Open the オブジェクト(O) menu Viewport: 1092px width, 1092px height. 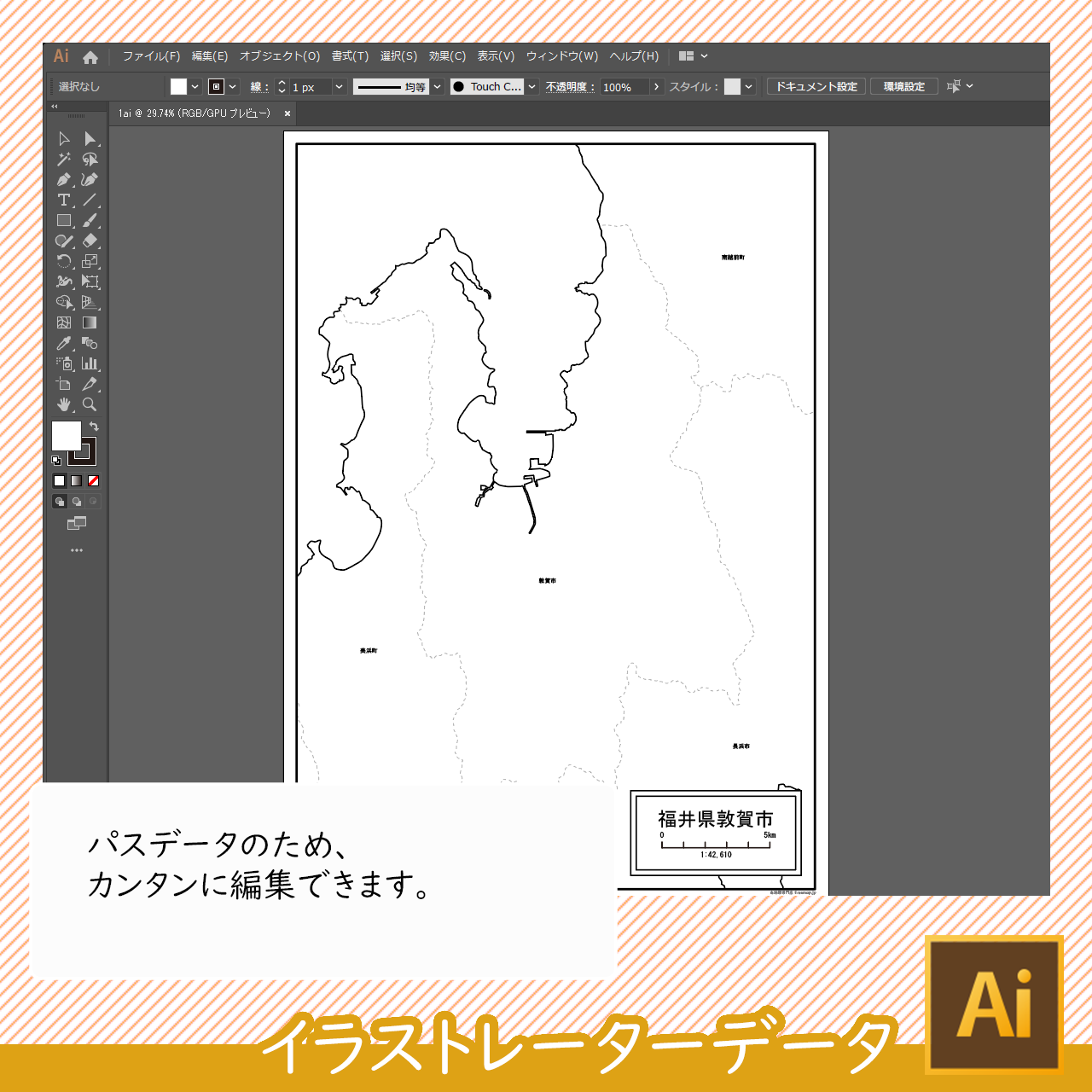click(280, 56)
